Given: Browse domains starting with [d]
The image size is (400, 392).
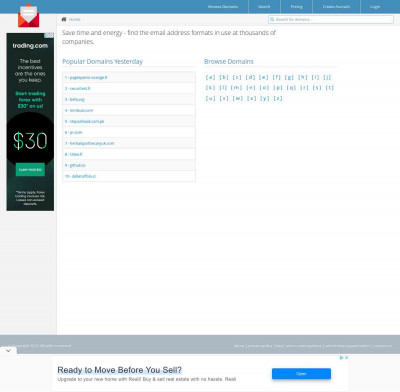Looking at the screenshot, I should click(250, 77).
